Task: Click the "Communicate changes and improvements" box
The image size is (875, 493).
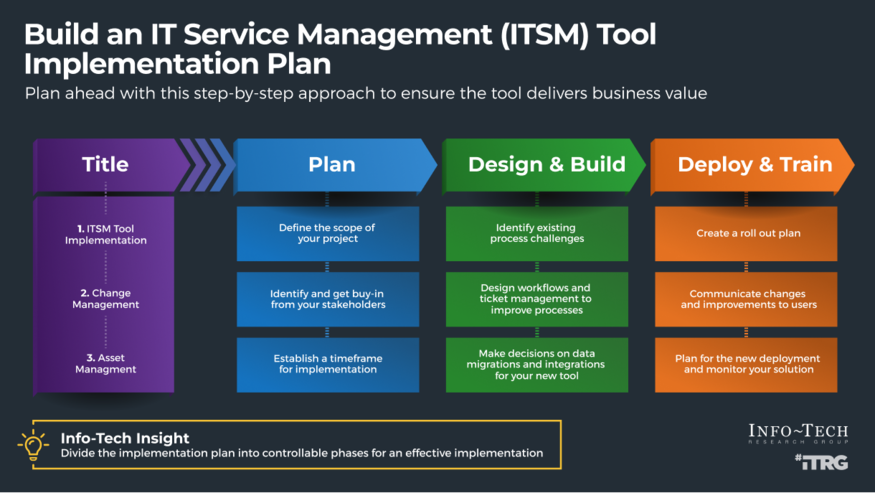Action: [x=747, y=298]
